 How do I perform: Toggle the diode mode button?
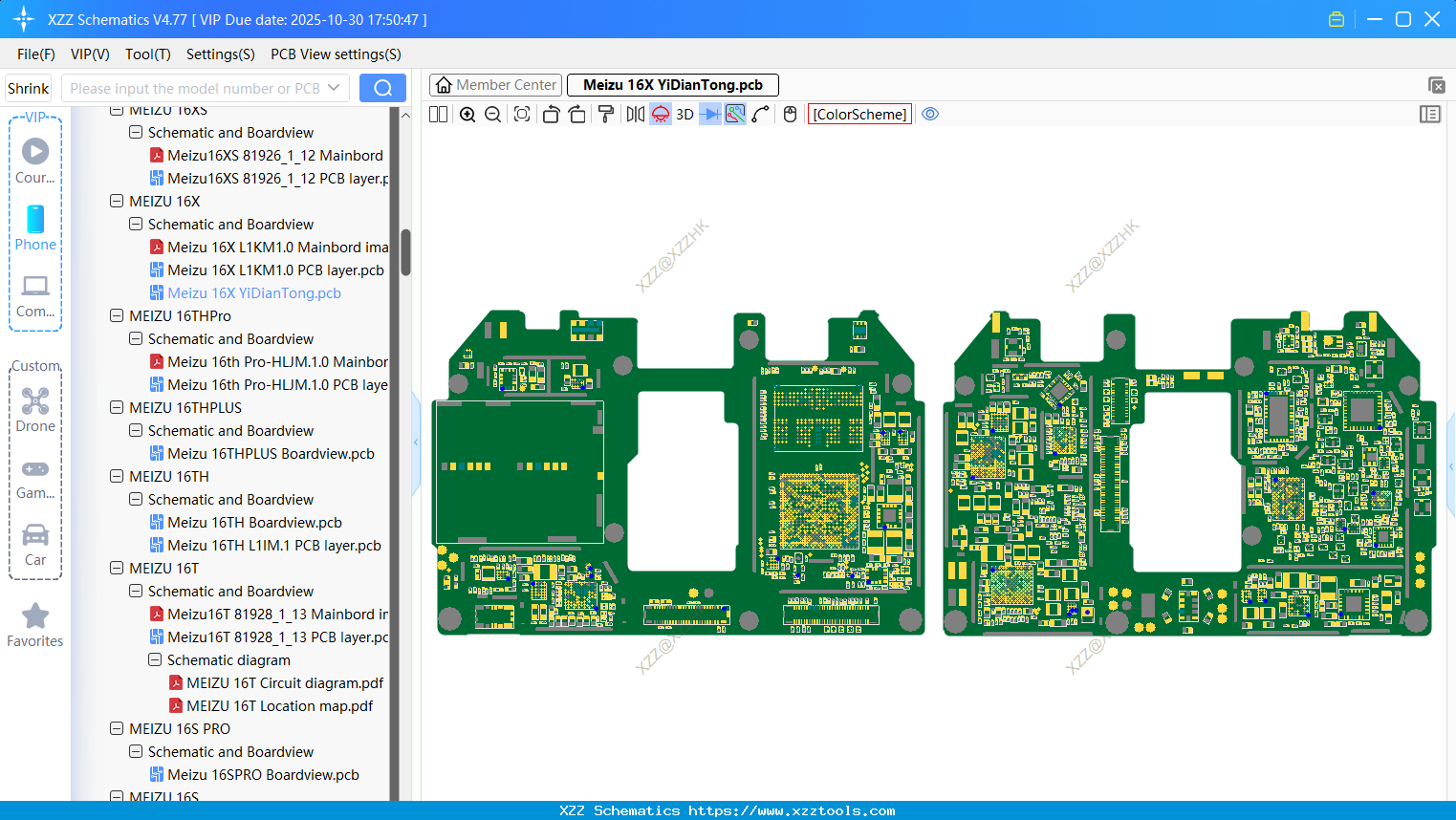point(709,115)
